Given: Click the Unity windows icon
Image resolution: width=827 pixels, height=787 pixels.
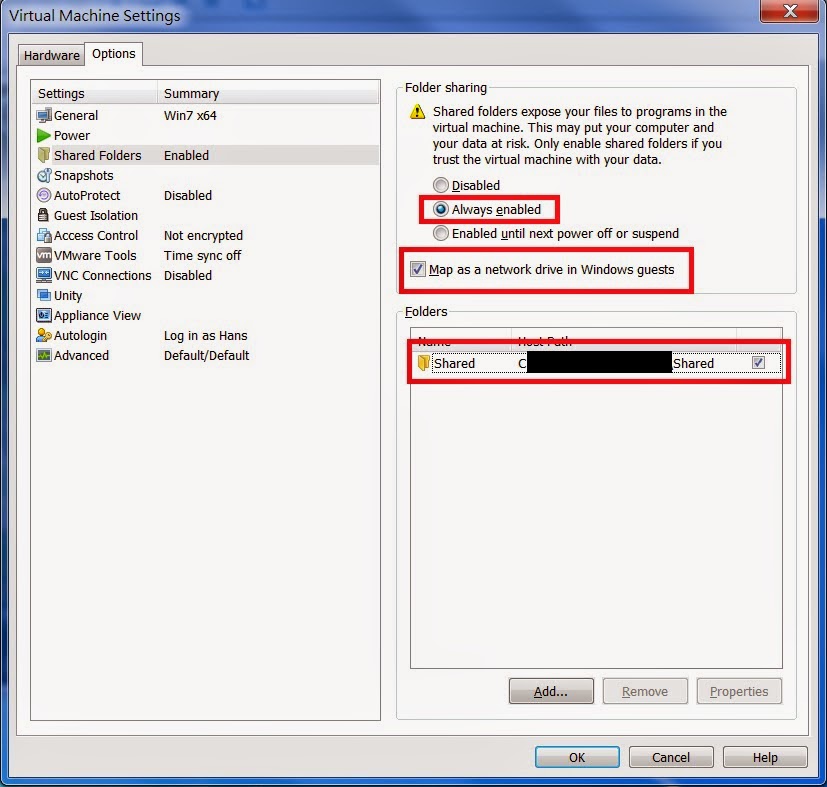Looking at the screenshot, I should [x=44, y=295].
